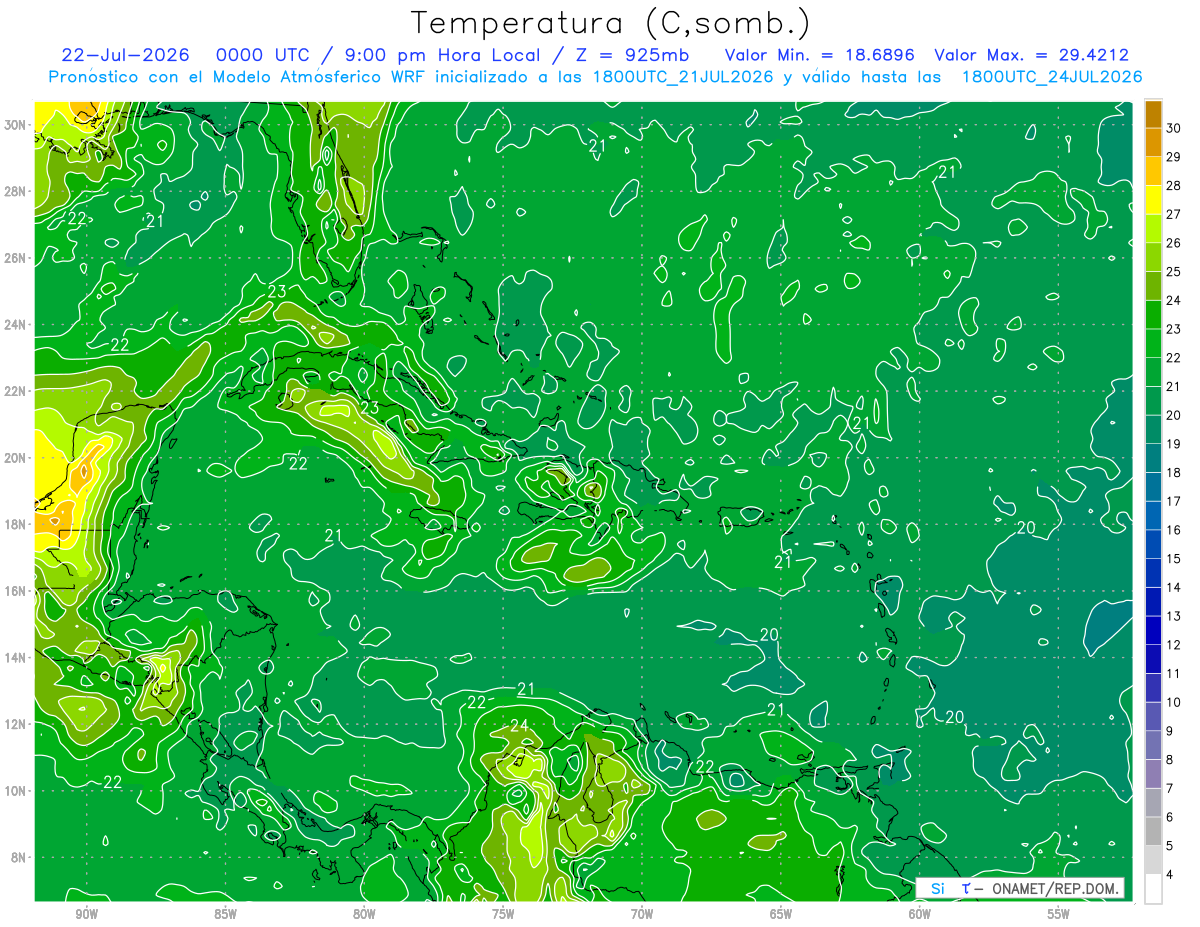1200x927 pixels.
Task: Click the '75W' longitude axis label
Action: click(x=503, y=914)
